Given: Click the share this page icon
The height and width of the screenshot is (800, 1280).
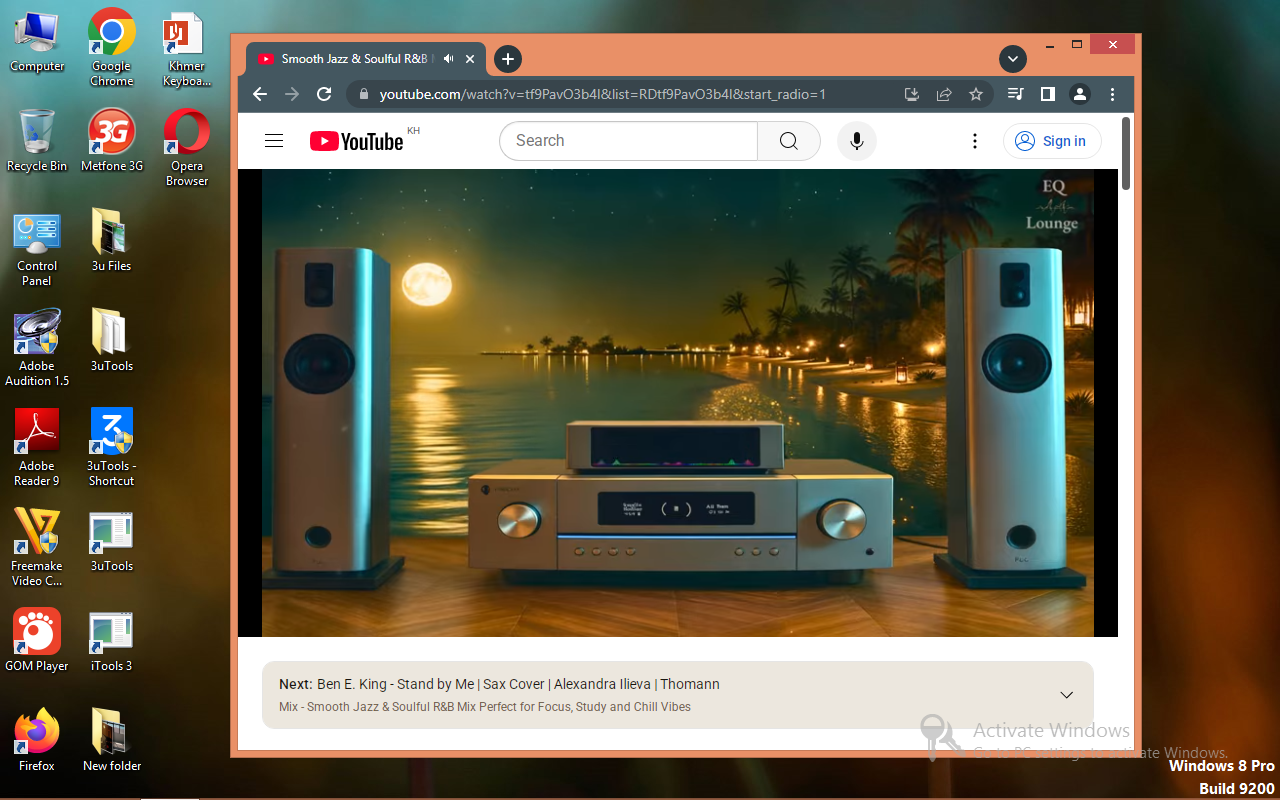Looking at the screenshot, I should click(944, 94).
